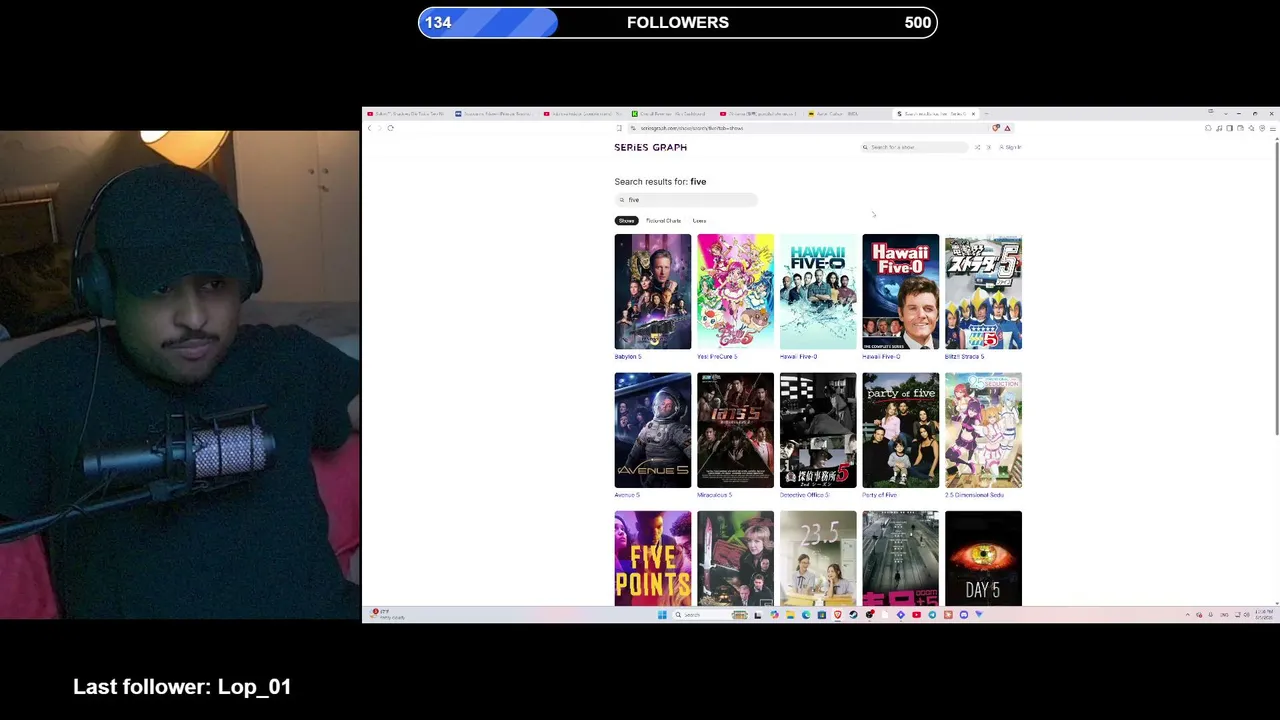This screenshot has height=720, width=1280.
Task: Click the Series Graph logo
Action: (650, 147)
